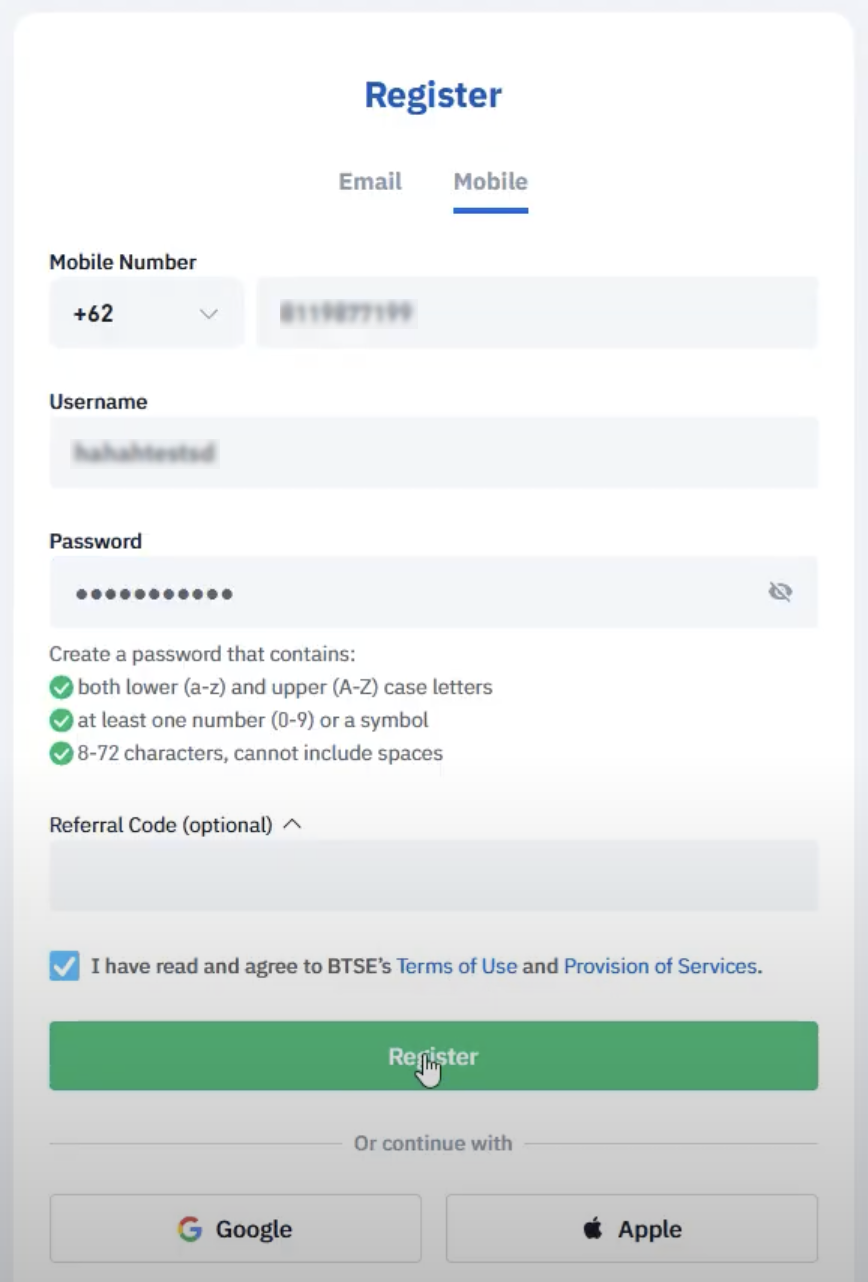Open the Terms of Use link
This screenshot has width=868, height=1282.
click(457, 967)
